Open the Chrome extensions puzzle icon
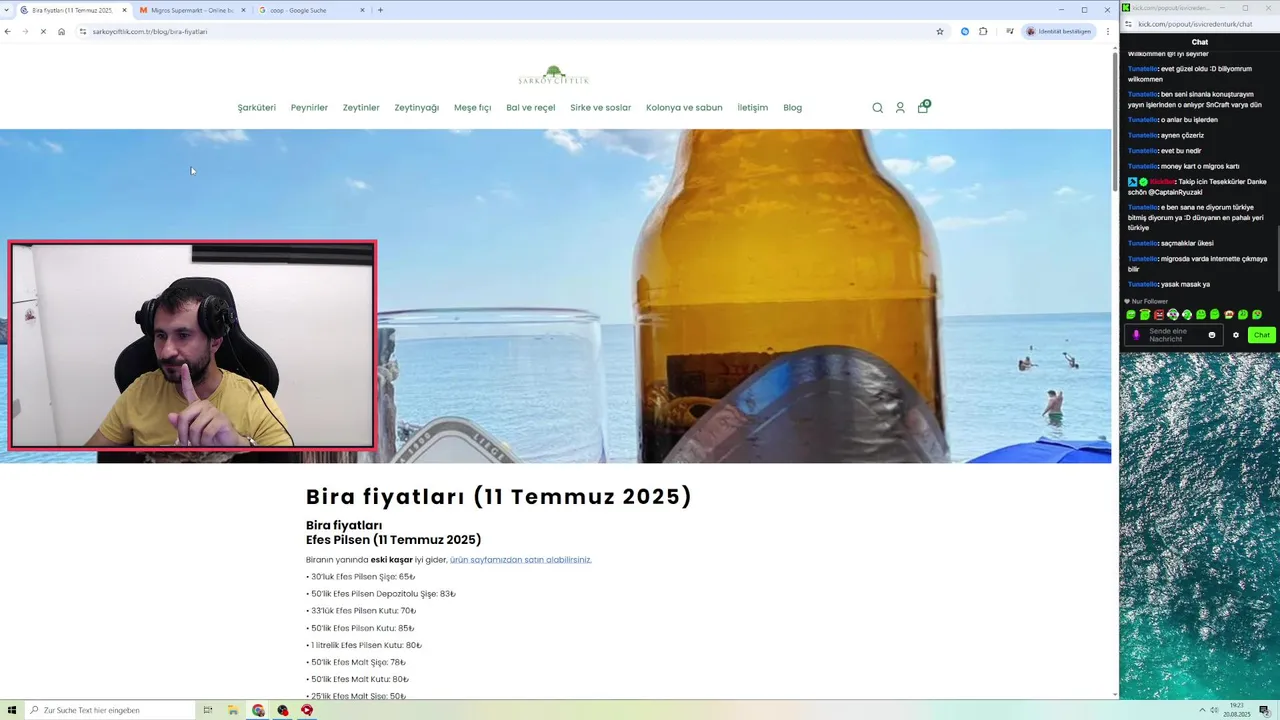1280x720 pixels. (x=983, y=31)
